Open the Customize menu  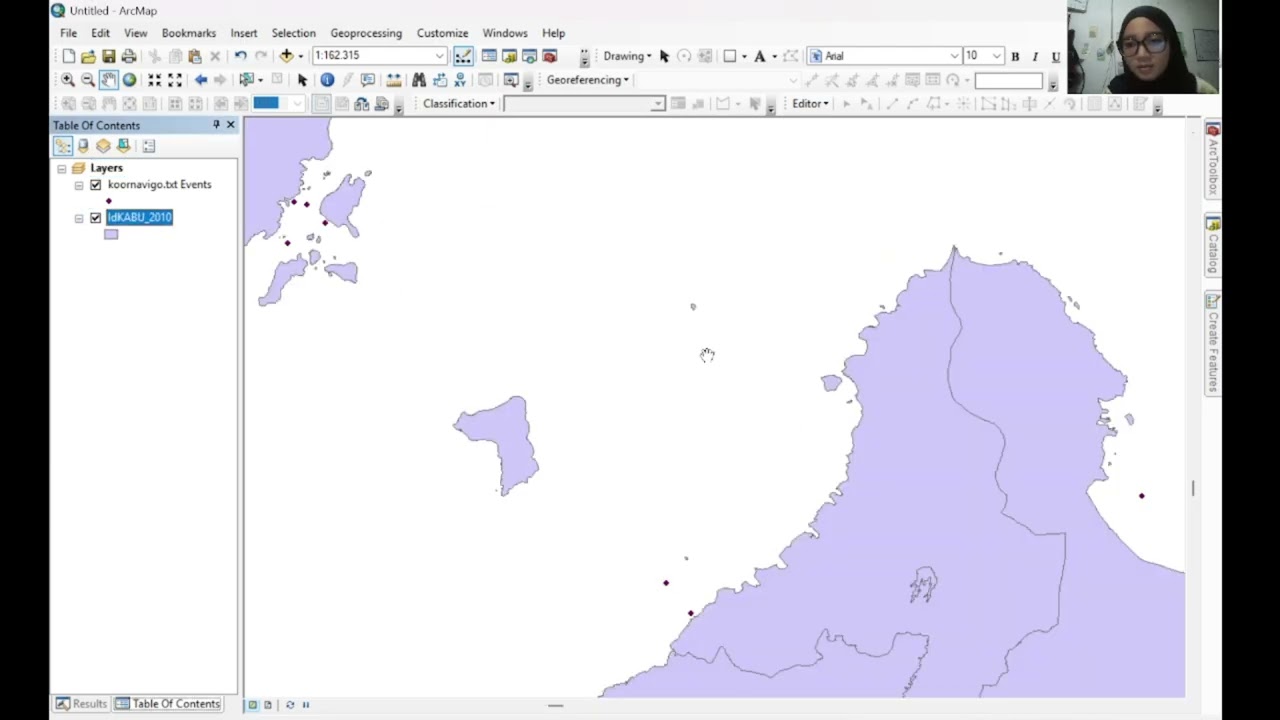[442, 33]
